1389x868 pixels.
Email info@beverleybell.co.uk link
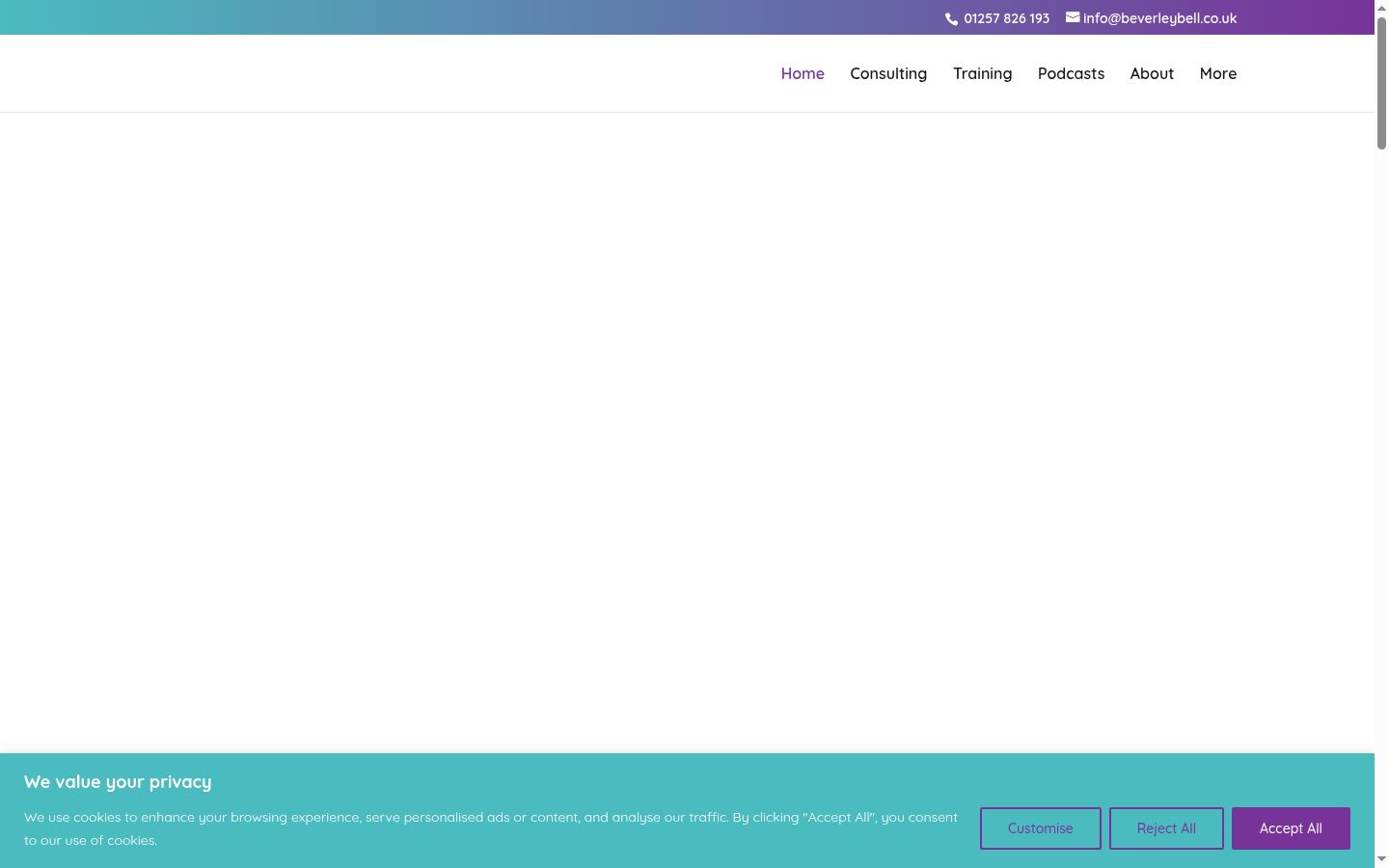1159,18
